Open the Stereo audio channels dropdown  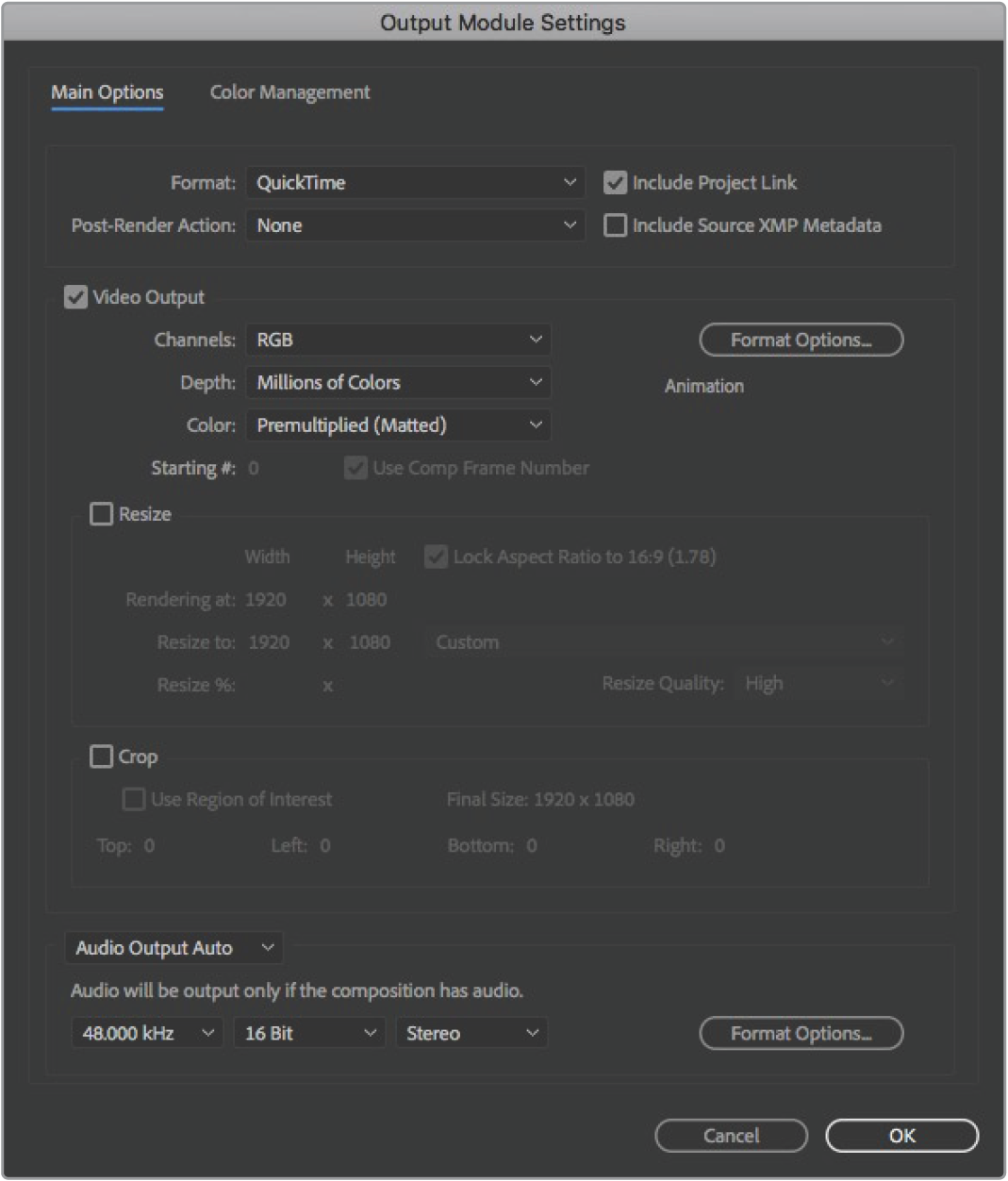(x=471, y=1034)
